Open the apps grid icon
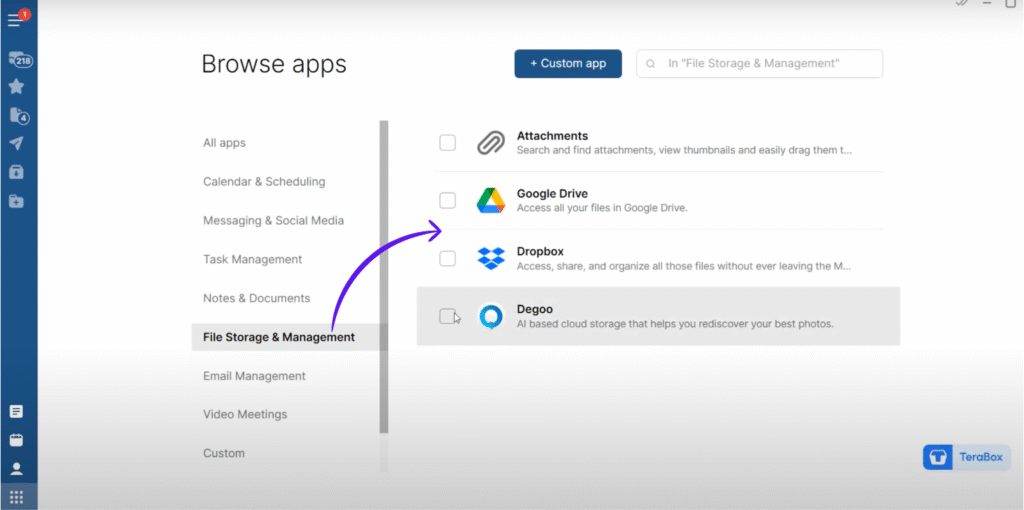Image resolution: width=1024 pixels, height=510 pixels. click(x=16, y=498)
